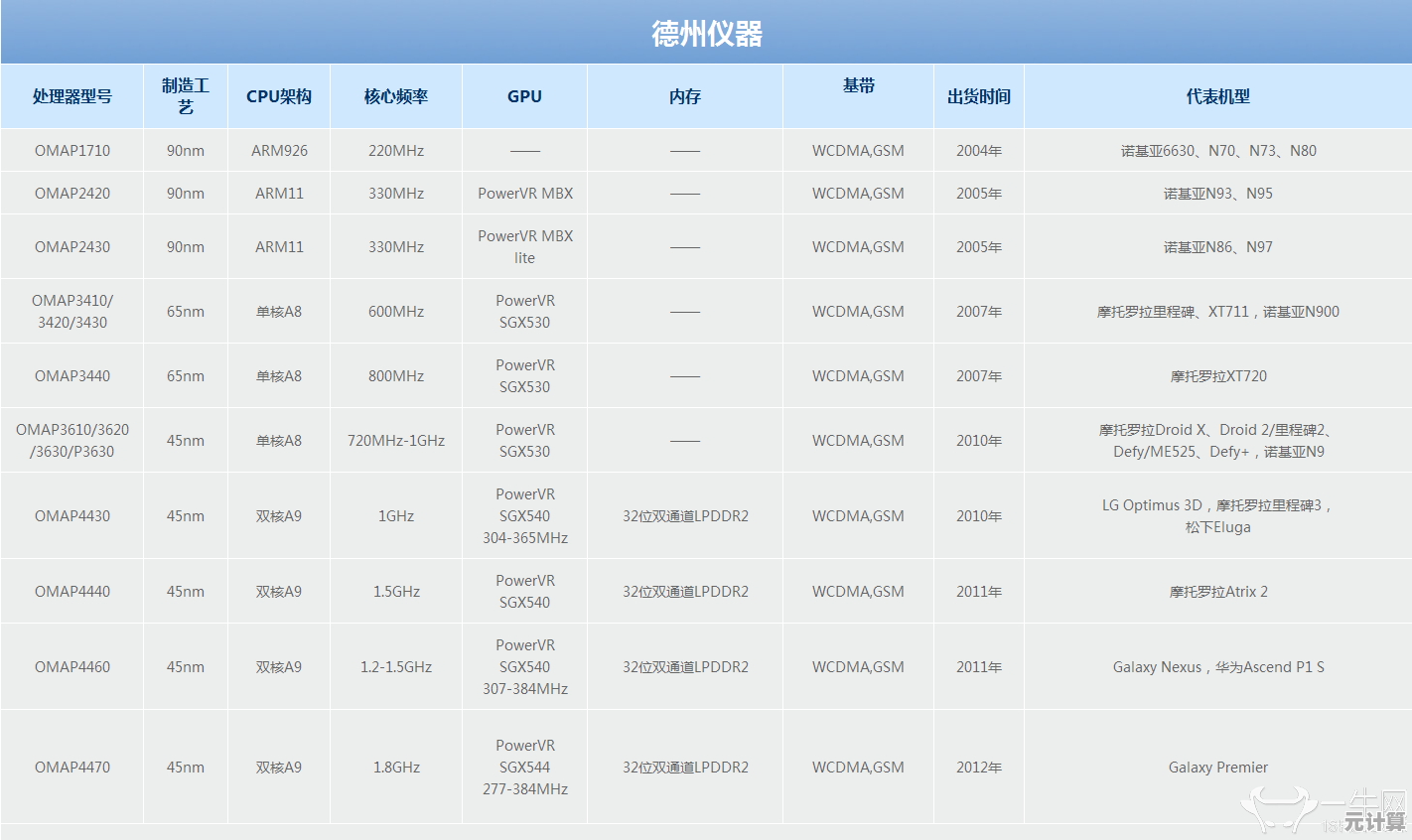Click 45nm in the OMAP4470 row
The image size is (1412, 840).
186,768
